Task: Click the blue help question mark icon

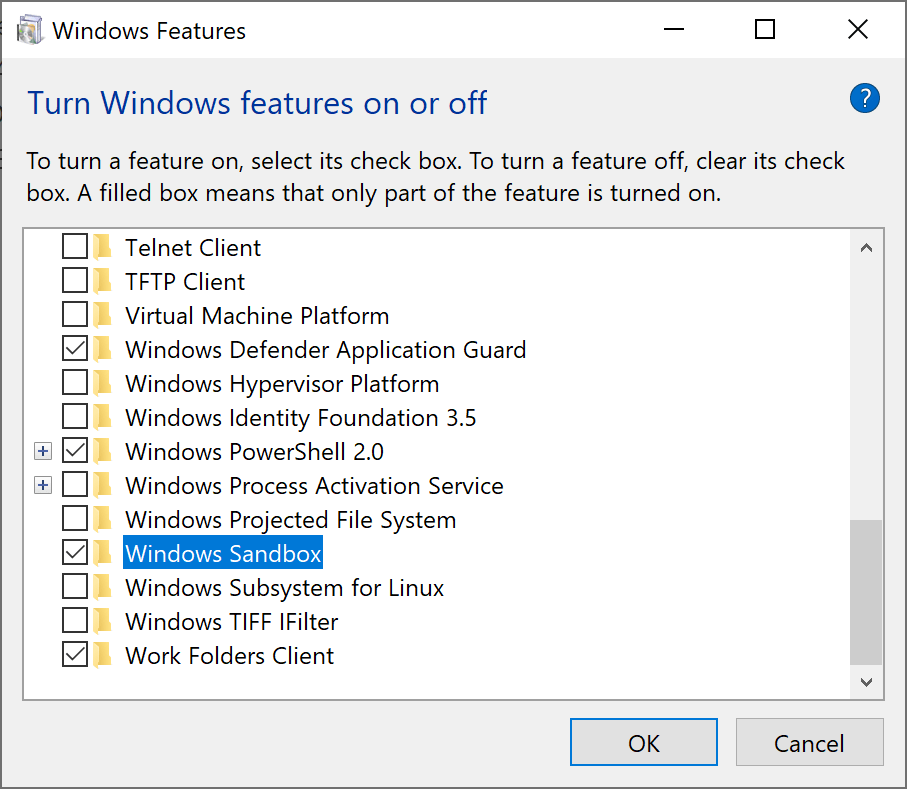Action: pos(864,98)
